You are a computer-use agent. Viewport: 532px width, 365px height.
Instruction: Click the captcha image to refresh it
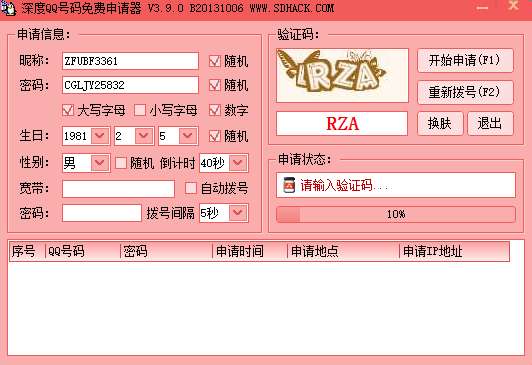coord(342,75)
